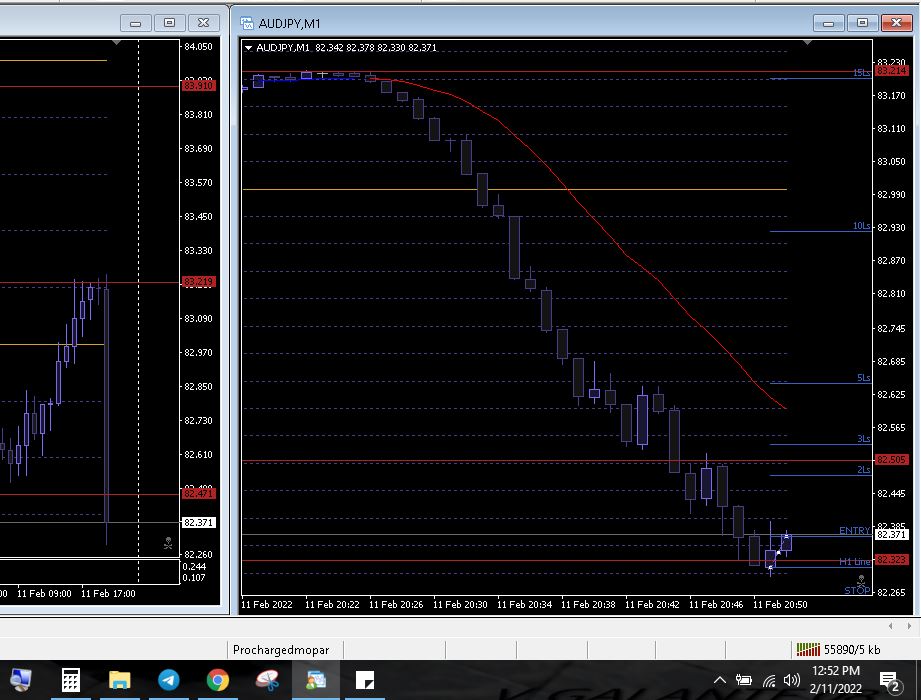The height and width of the screenshot is (700, 921).
Task: Open battery status in system tray
Action: (x=744, y=681)
